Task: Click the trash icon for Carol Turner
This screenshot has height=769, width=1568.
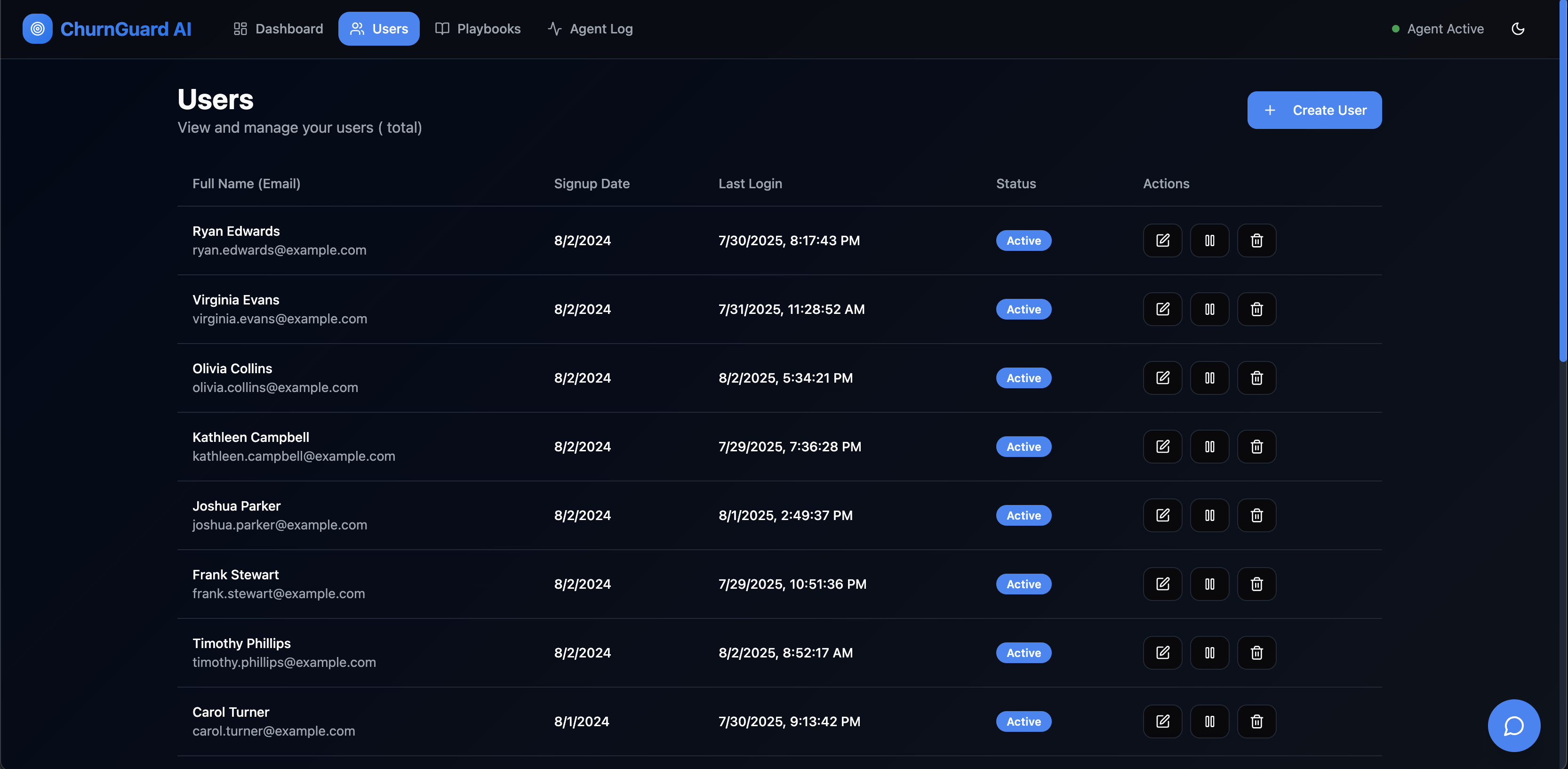Action: [1256, 721]
